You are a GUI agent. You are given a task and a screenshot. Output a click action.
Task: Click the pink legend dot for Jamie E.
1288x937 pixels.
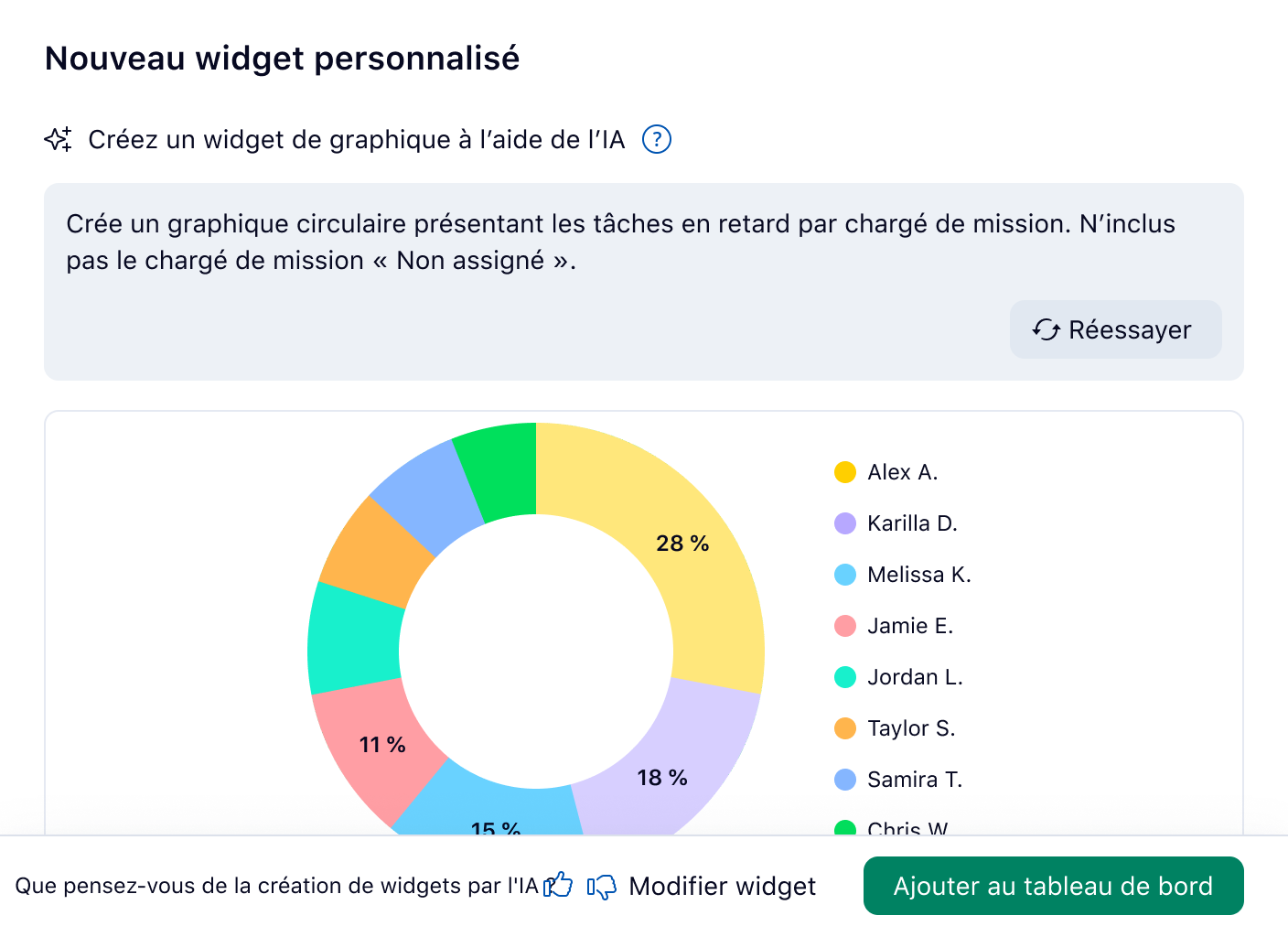coord(843,626)
